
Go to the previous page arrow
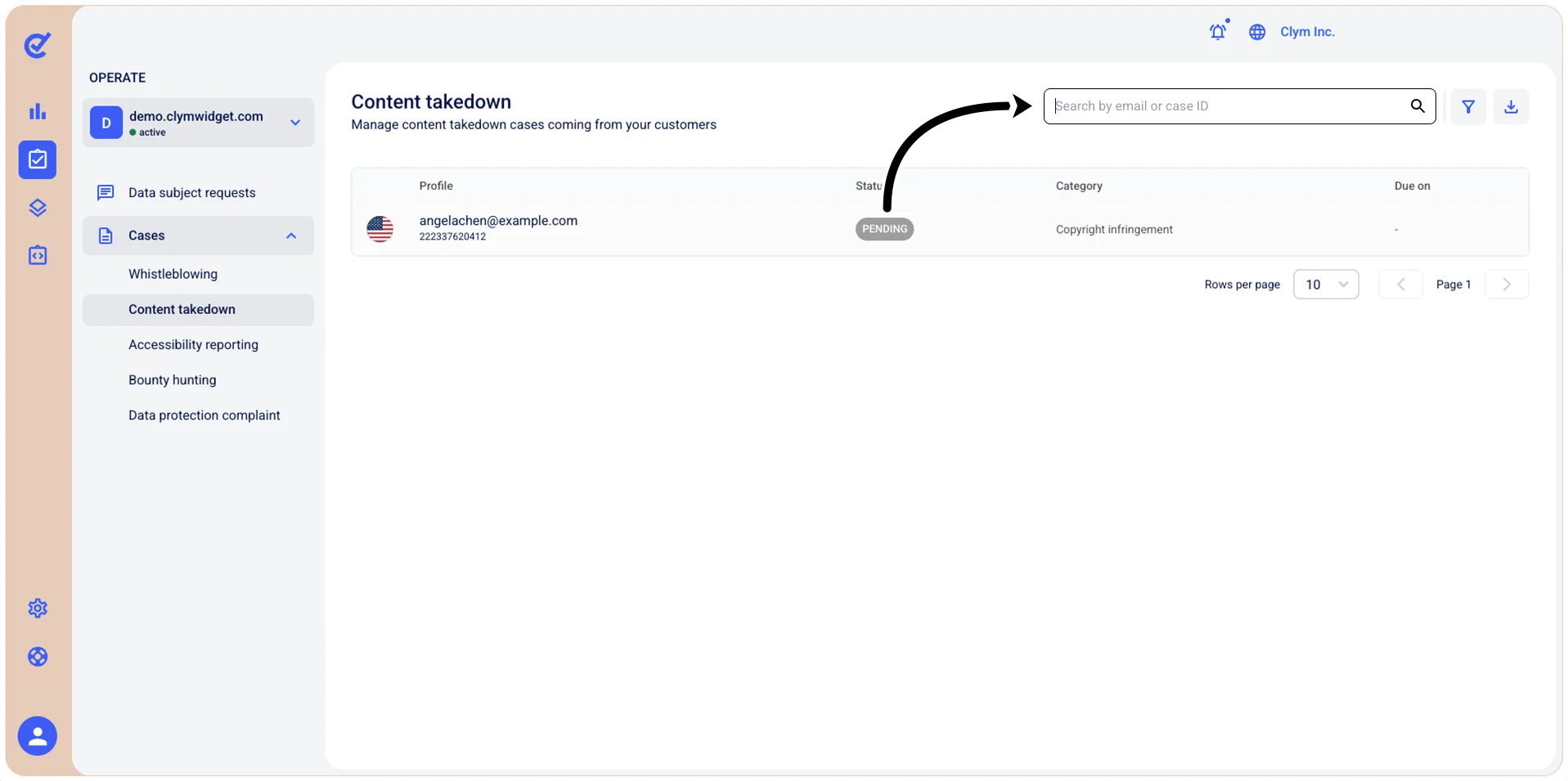pos(1400,285)
